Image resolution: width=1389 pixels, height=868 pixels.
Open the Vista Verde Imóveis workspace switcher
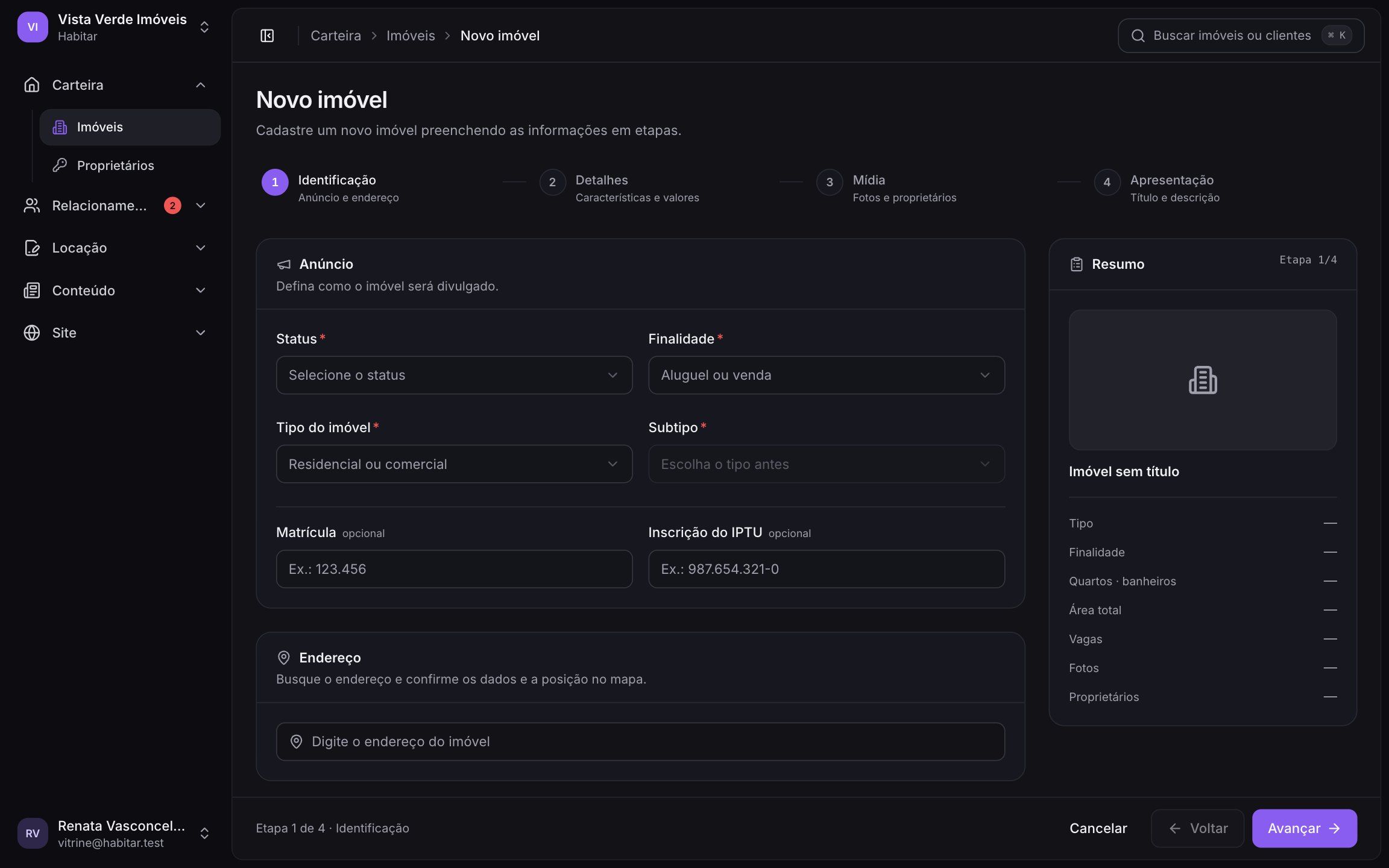[115, 27]
